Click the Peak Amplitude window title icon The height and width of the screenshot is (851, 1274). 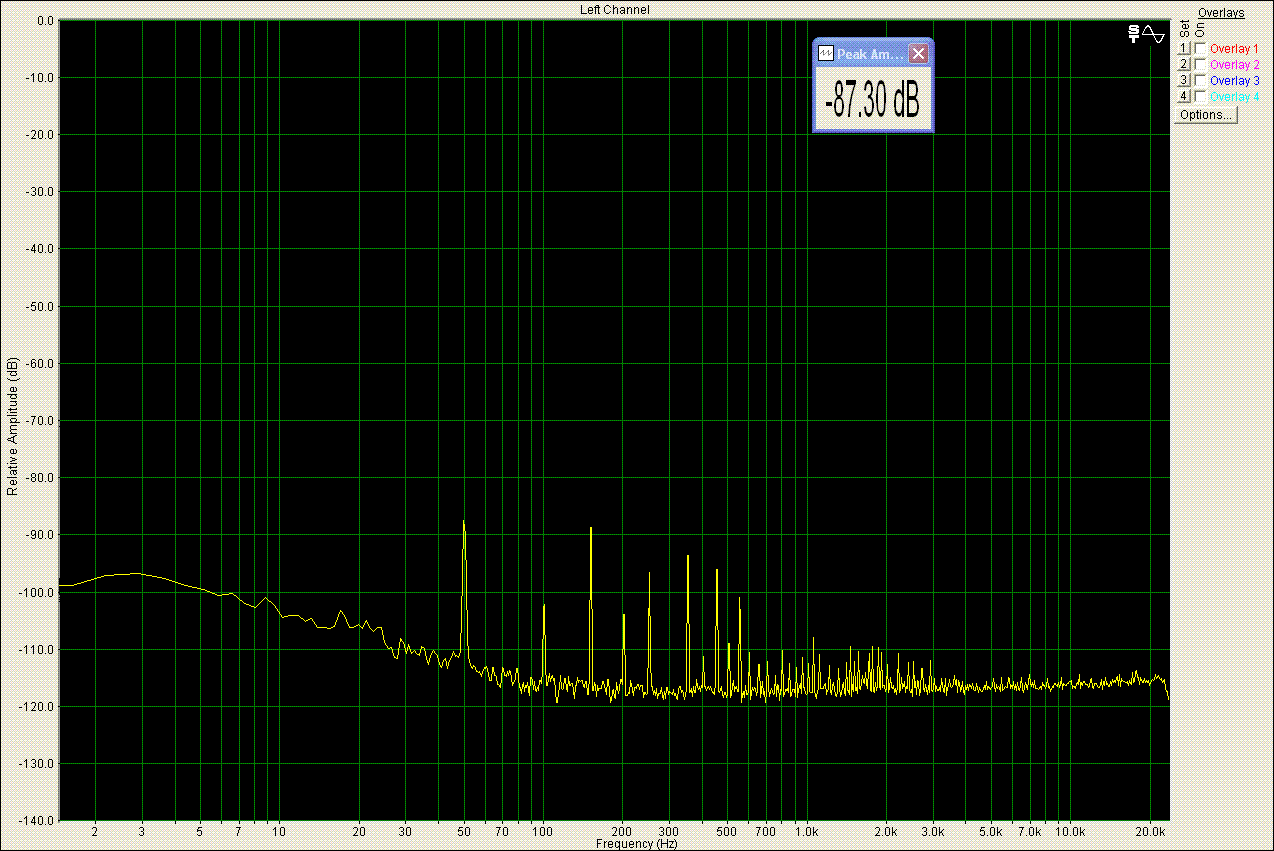click(825, 54)
